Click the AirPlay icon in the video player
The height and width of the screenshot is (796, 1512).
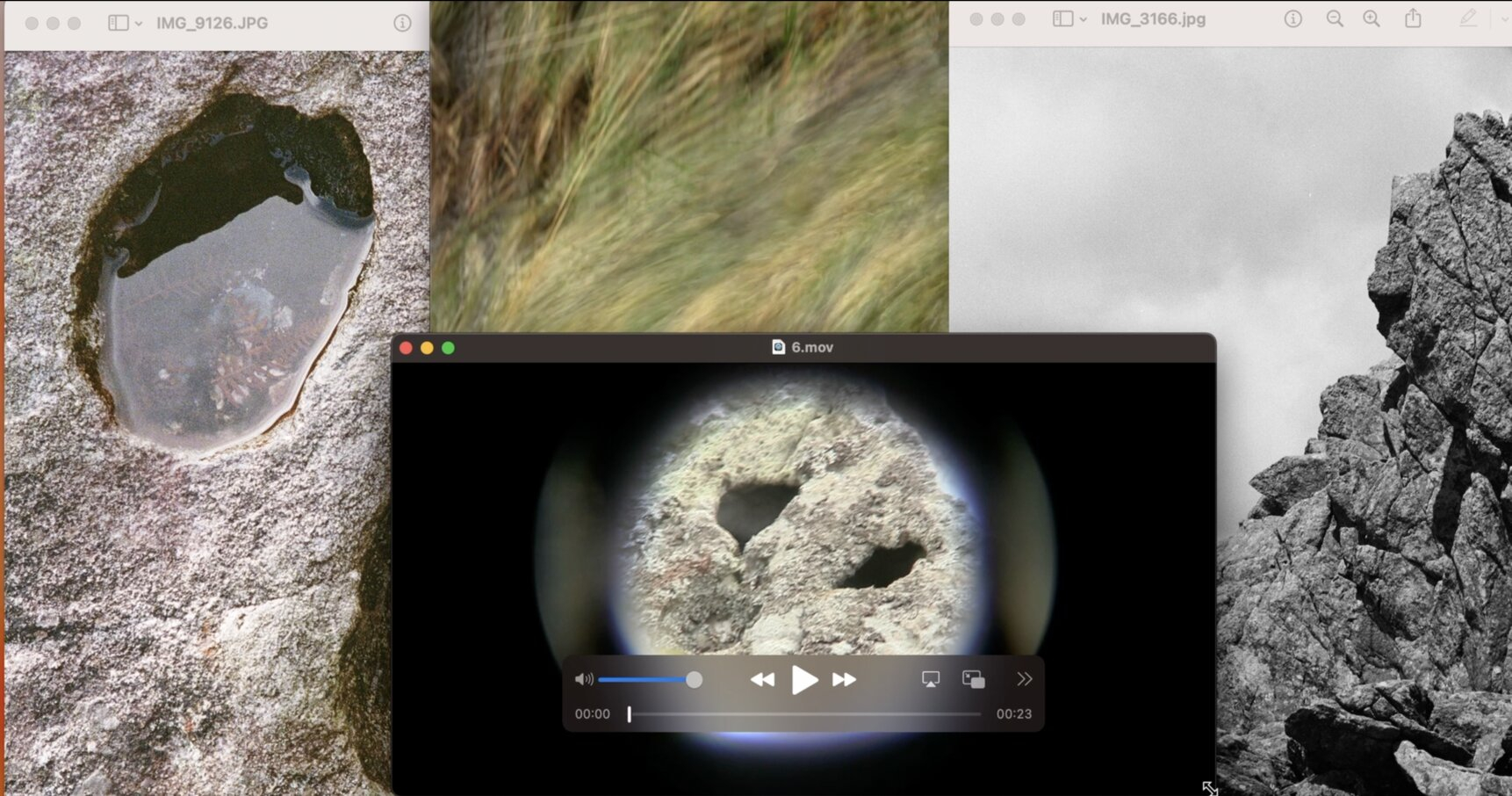pos(931,679)
